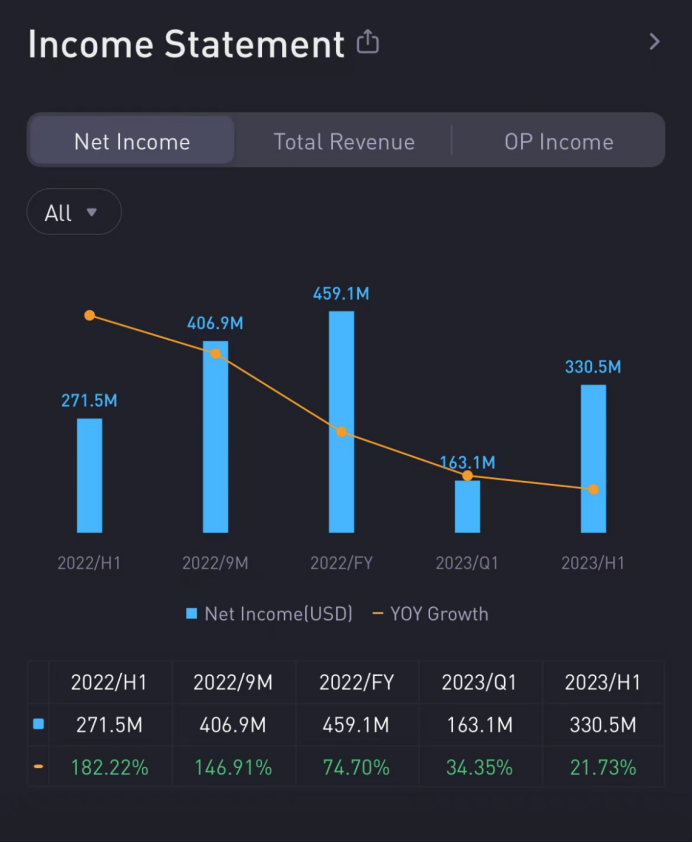Click the YOY growth point for 2022/H1
This screenshot has width=692, height=843.
(90, 315)
